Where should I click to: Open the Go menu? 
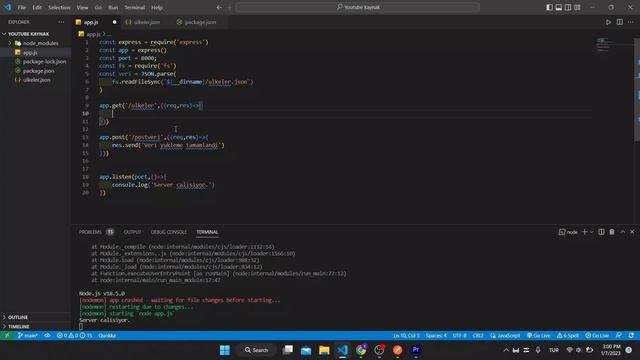pos(98,7)
